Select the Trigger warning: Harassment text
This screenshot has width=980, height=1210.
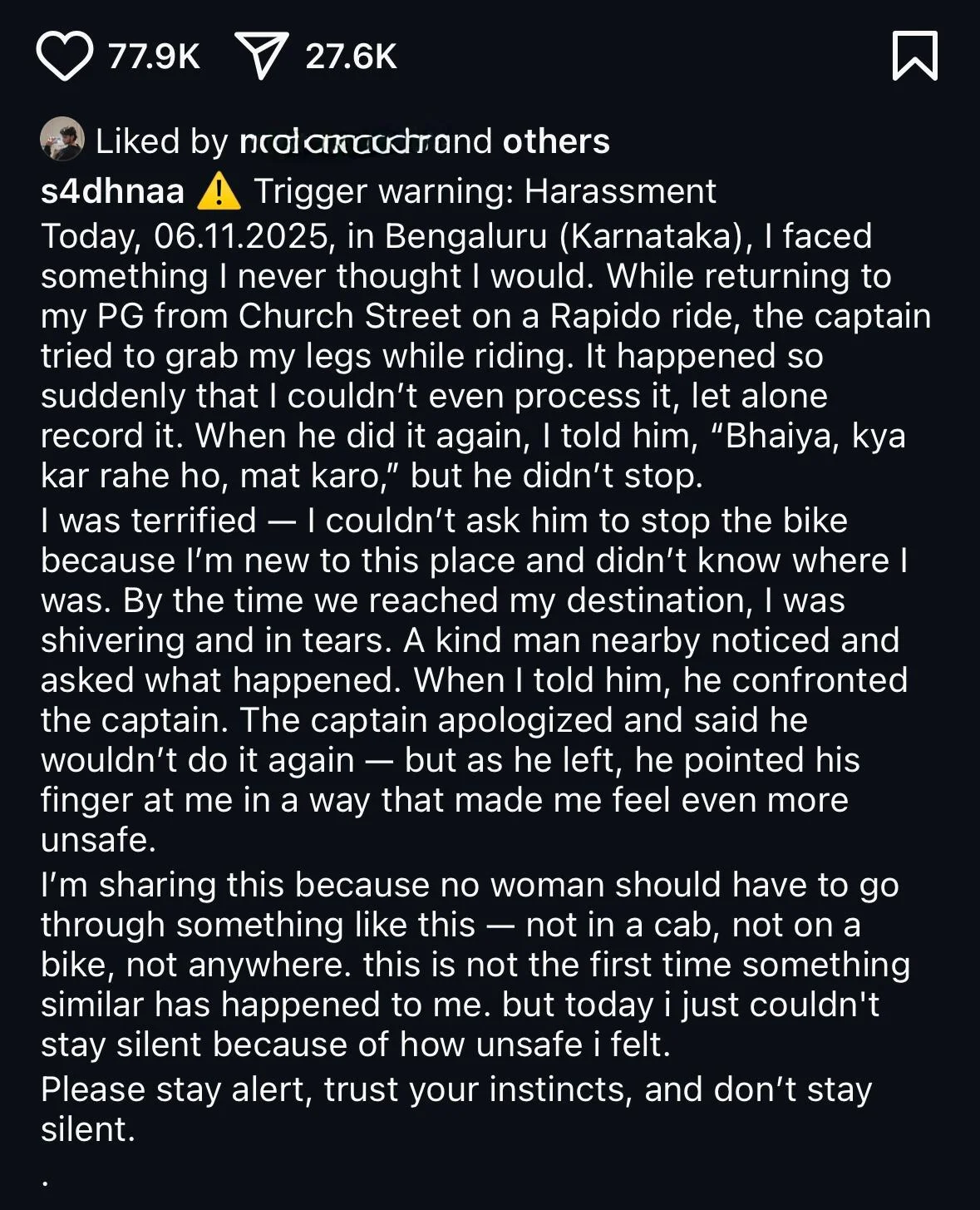click(485, 191)
